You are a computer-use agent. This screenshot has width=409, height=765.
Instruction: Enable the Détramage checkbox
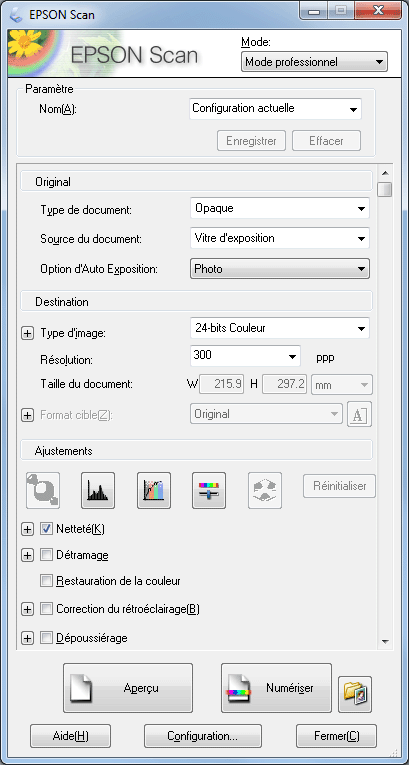click(x=46, y=555)
